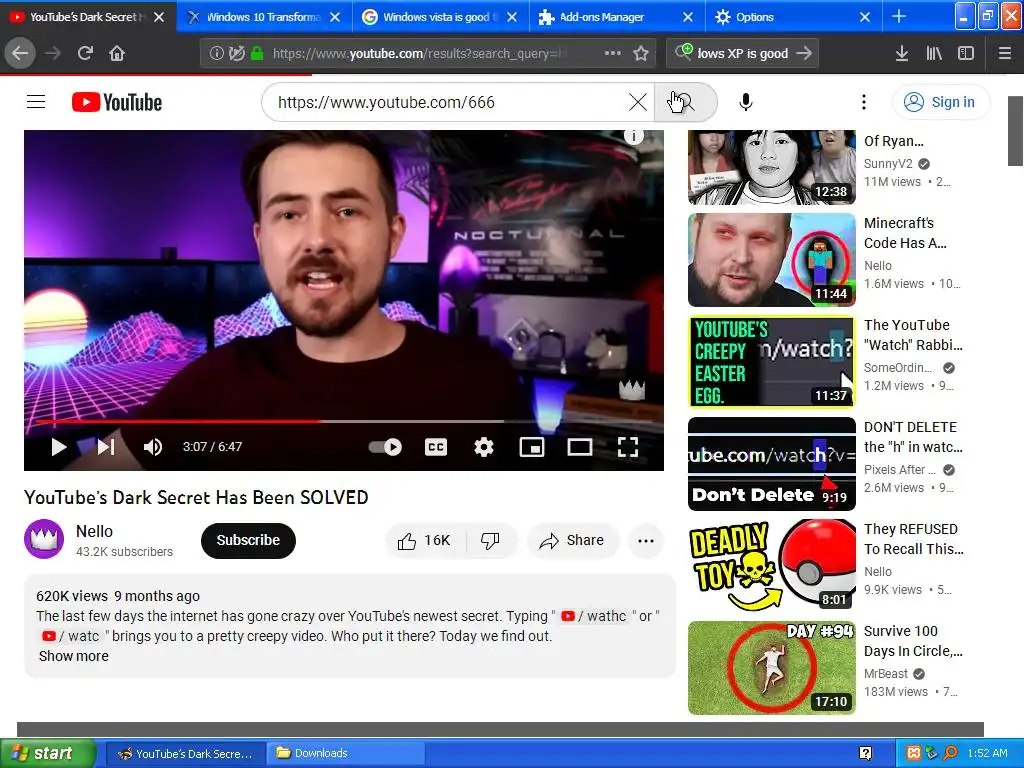Click the page vertical scrollbar thumb
The width and height of the screenshot is (1024, 768).
[x=1015, y=131]
